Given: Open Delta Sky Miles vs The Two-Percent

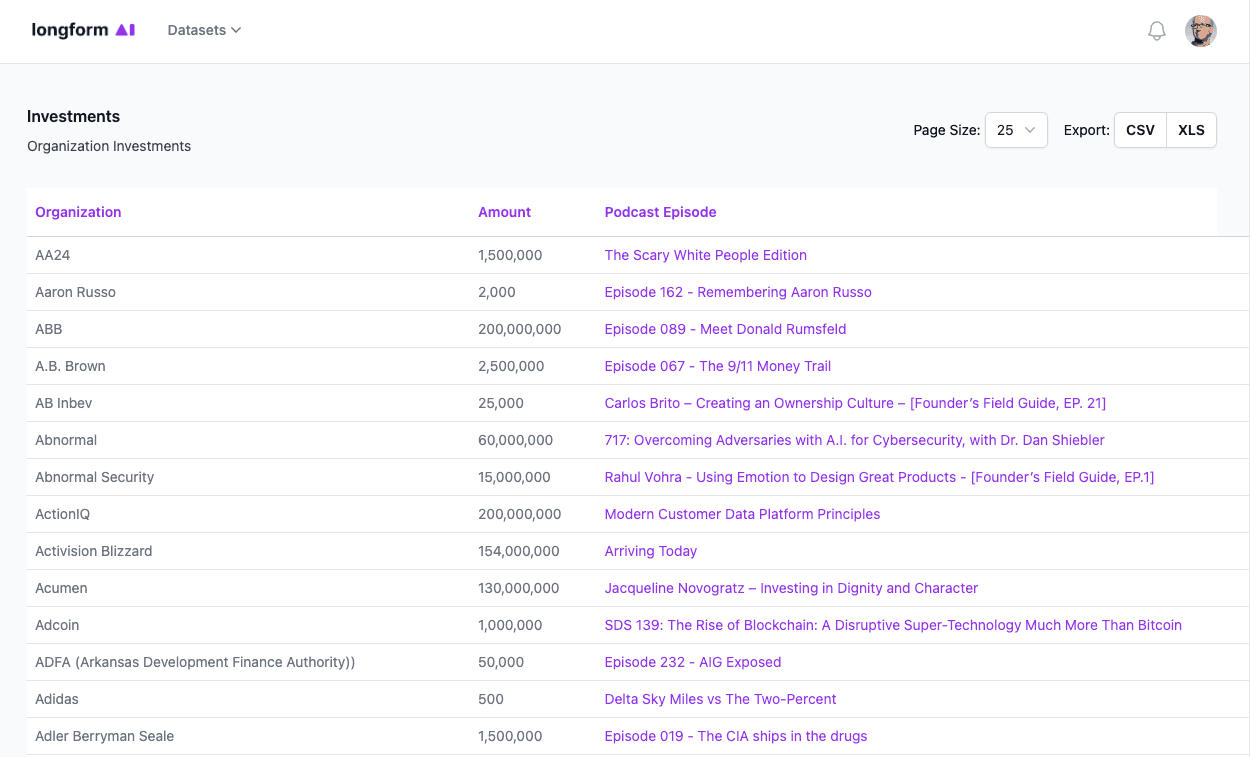Looking at the screenshot, I should coord(720,699).
